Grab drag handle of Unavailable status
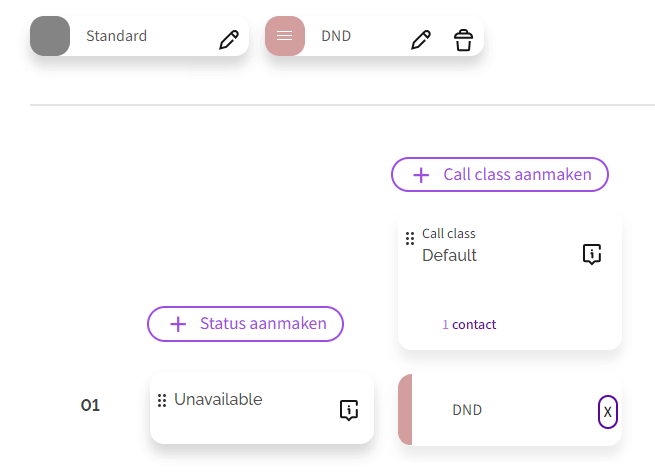This screenshot has width=655, height=474. (162, 401)
